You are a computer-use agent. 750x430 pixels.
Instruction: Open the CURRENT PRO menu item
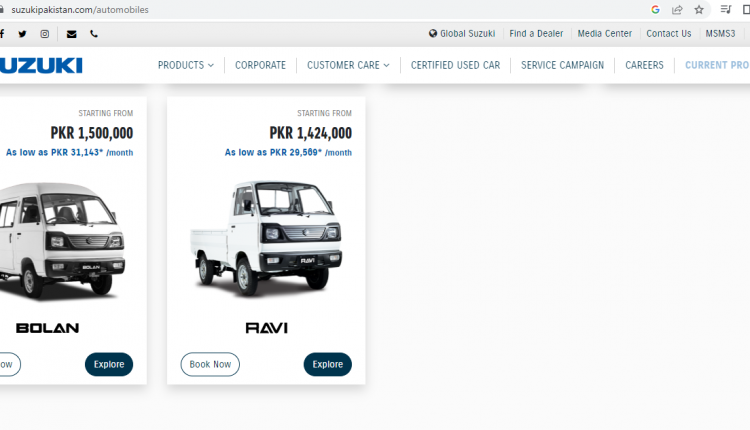[x=717, y=65]
